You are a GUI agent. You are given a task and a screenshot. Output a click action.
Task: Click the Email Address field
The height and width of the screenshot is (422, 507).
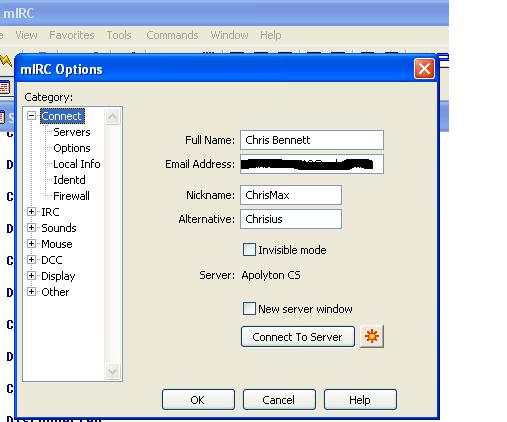[312, 164]
